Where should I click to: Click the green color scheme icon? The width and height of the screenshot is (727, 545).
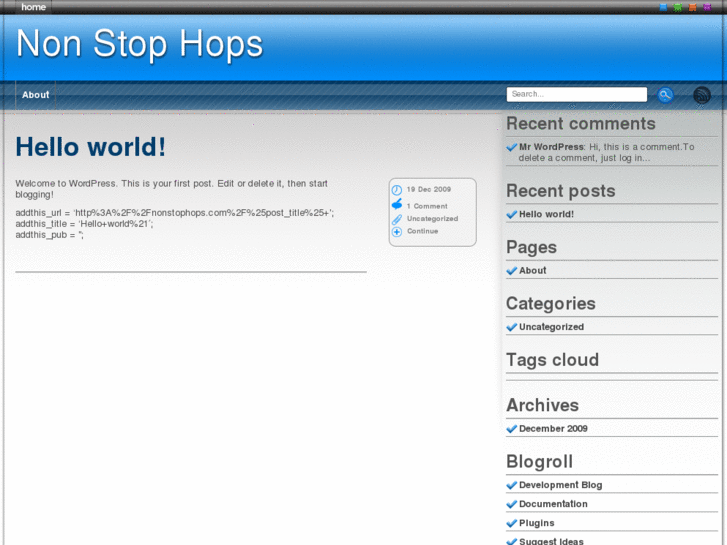coord(678,7)
